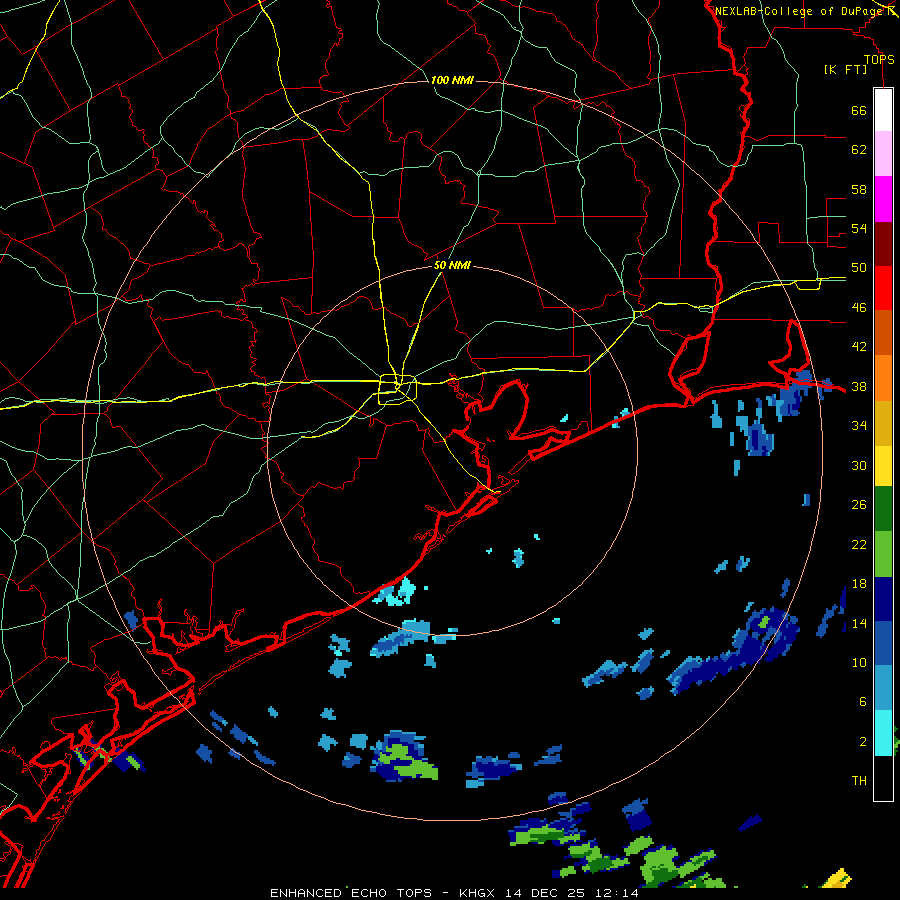
Task: Click the cyan 2 kft legend swatch
Action: pyautogui.click(x=883, y=733)
